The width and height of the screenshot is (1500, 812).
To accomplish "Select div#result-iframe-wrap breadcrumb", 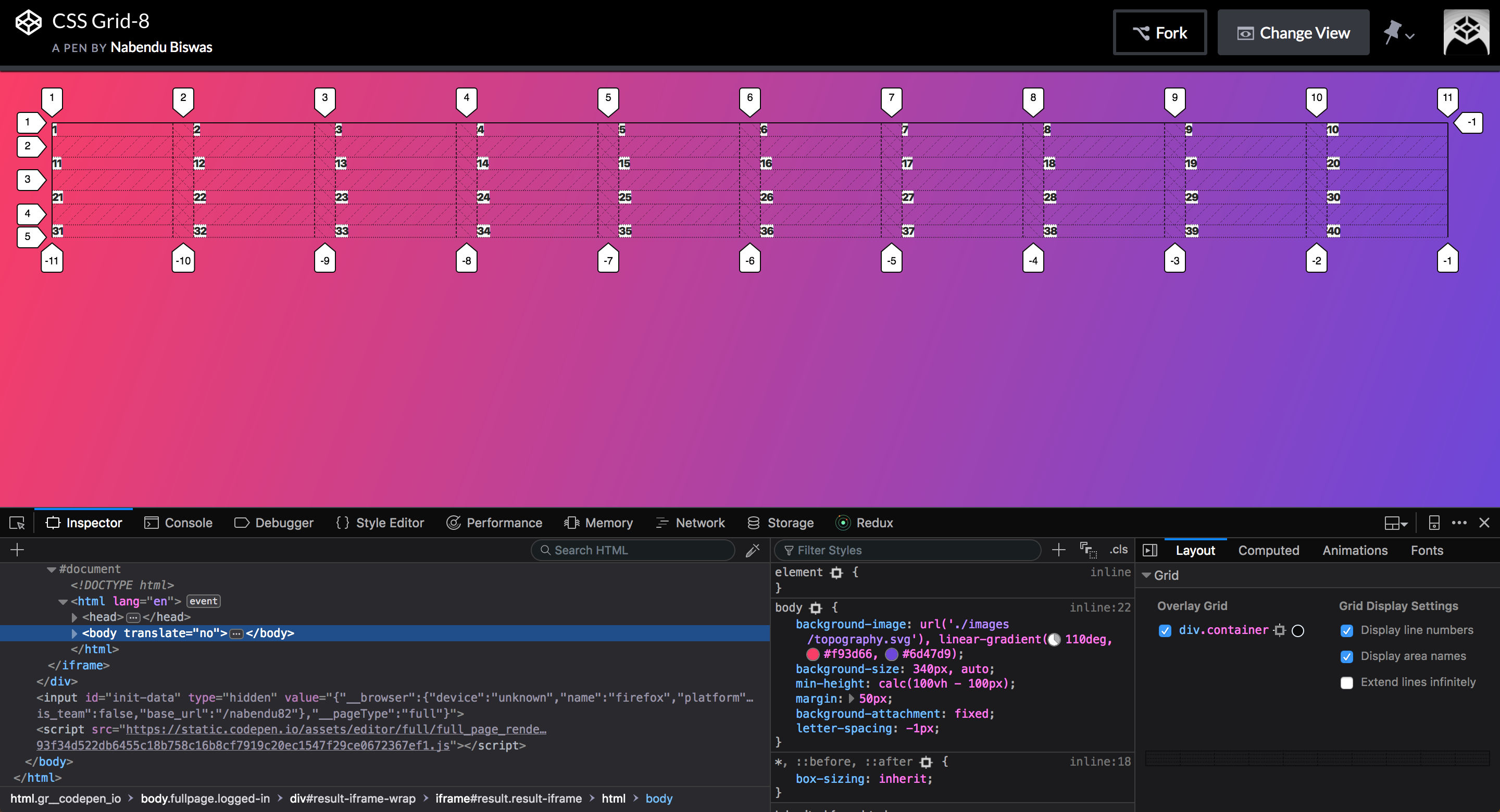I will pyautogui.click(x=352, y=798).
